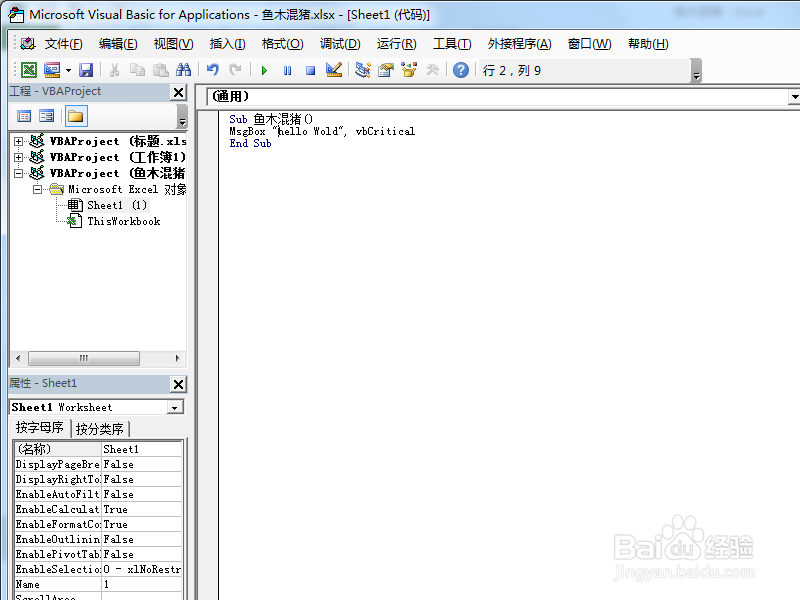This screenshot has height=600, width=800.
Task: Click the View Code icon in Project panel
Action: [x=24, y=116]
